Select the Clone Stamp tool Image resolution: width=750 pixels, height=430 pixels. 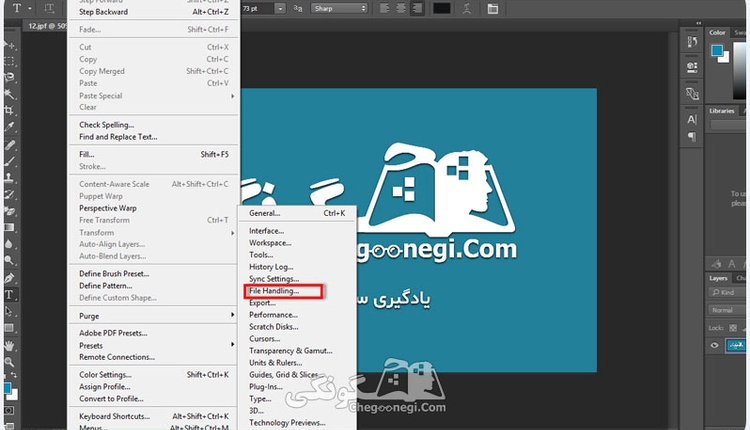click(9, 177)
